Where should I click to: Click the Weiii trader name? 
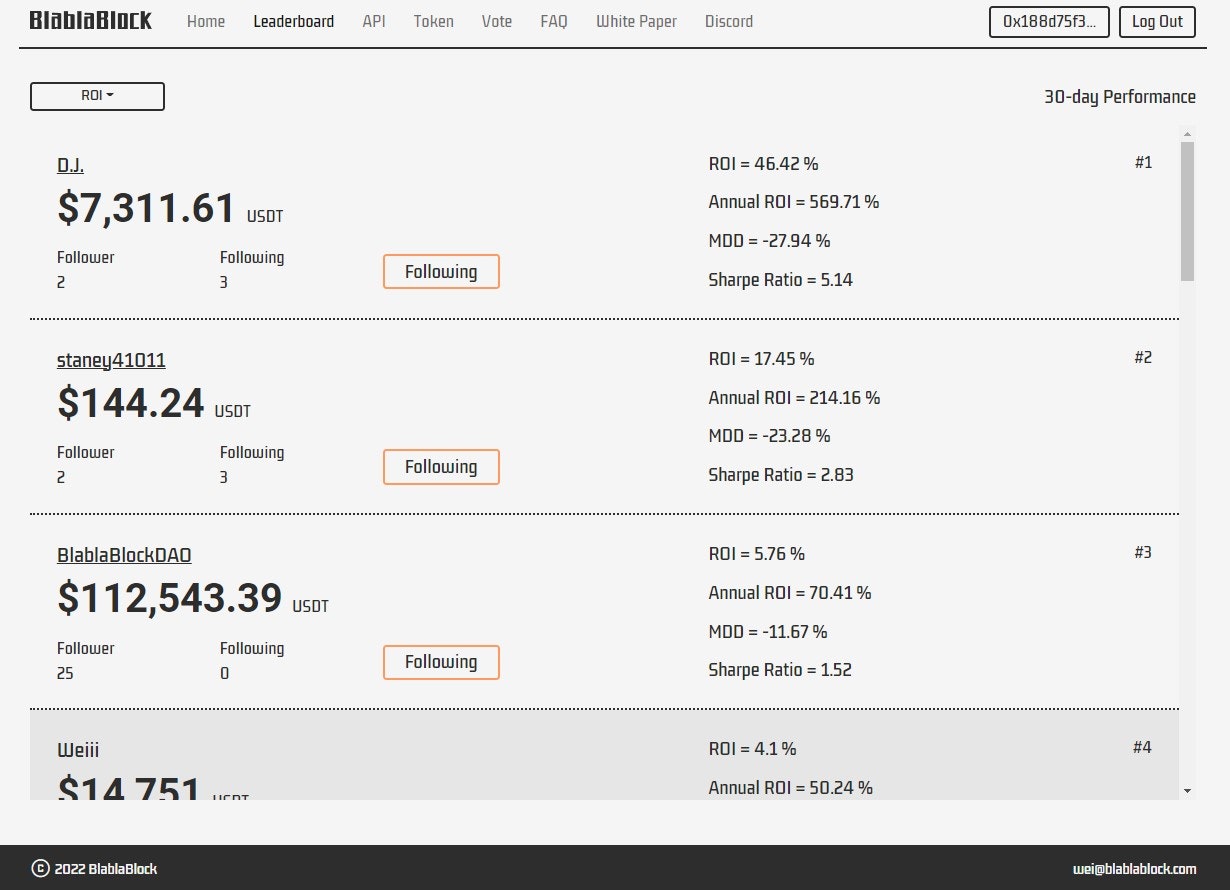click(78, 751)
